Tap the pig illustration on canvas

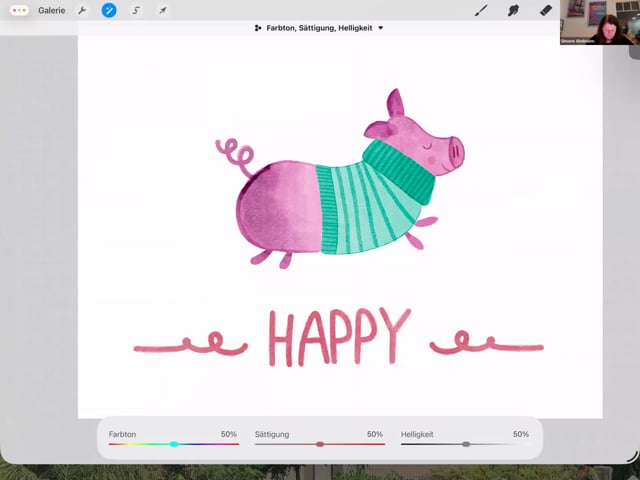pos(340,179)
